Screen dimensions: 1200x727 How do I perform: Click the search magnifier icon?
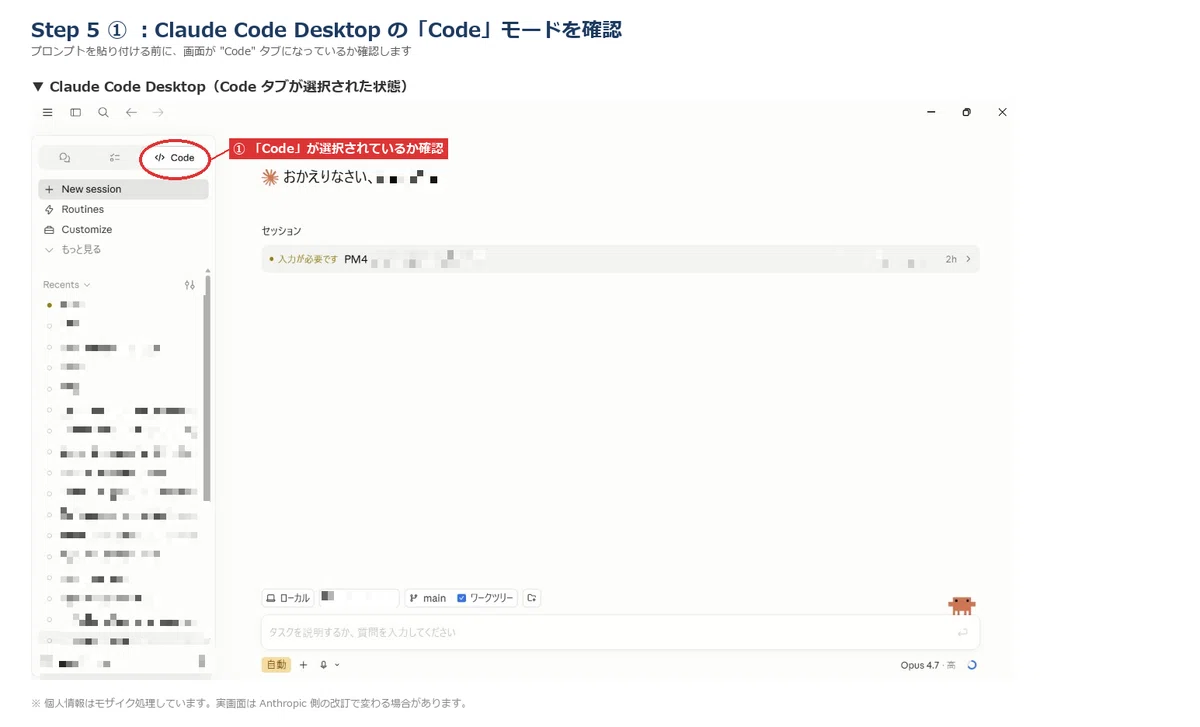click(103, 113)
